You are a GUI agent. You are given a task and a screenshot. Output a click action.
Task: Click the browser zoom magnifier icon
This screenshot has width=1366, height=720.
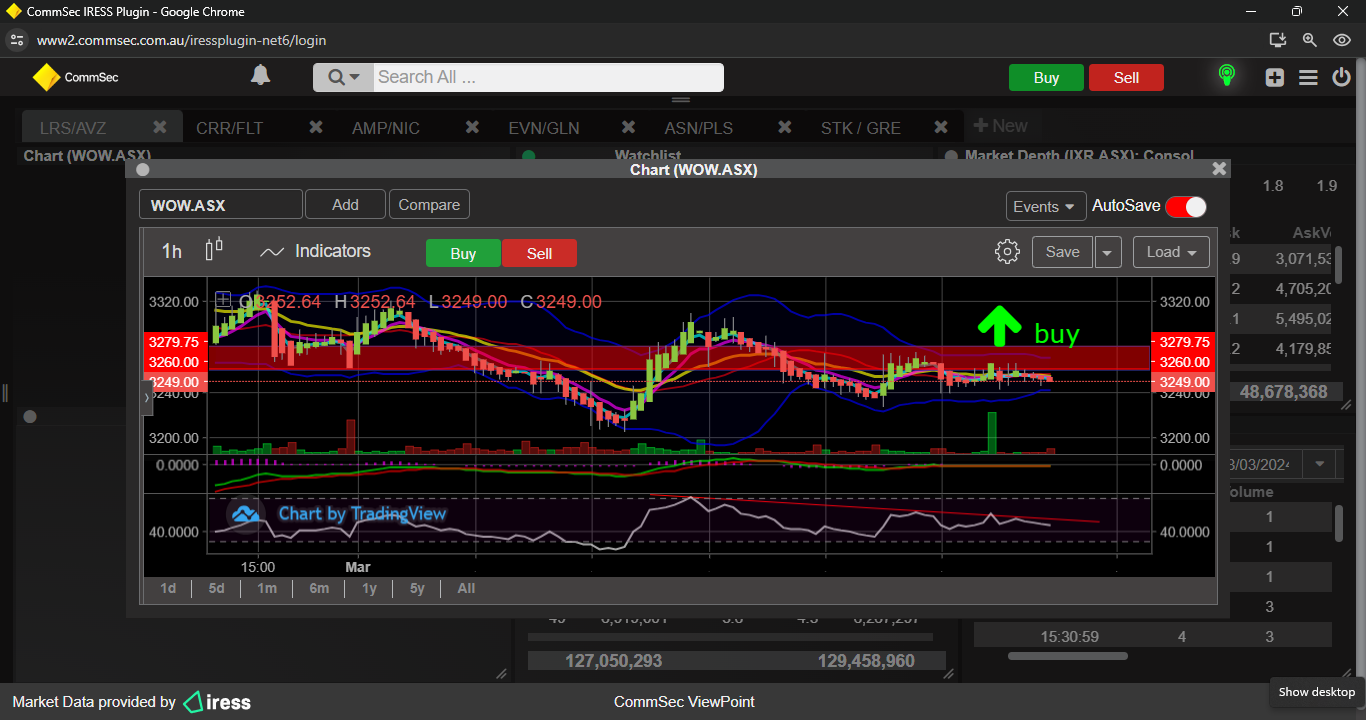(x=1309, y=40)
